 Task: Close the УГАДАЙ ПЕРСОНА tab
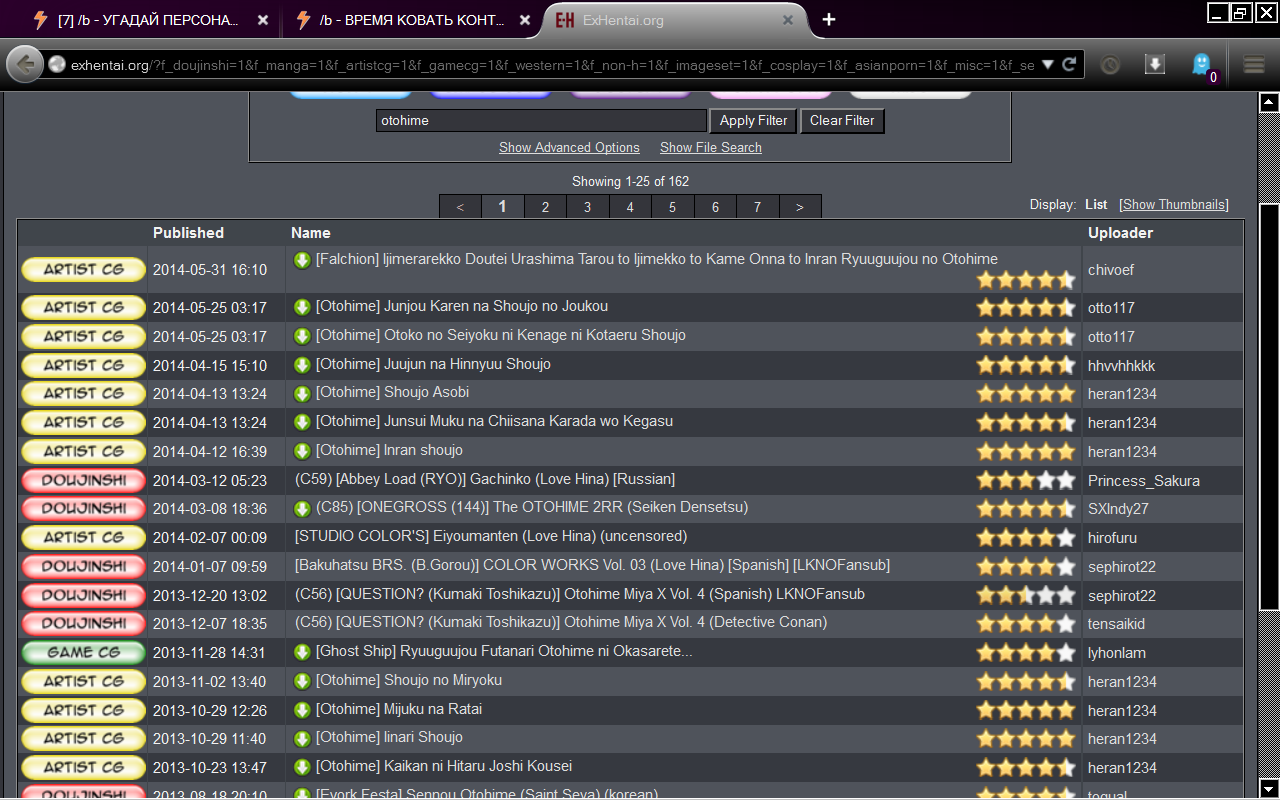(x=262, y=20)
